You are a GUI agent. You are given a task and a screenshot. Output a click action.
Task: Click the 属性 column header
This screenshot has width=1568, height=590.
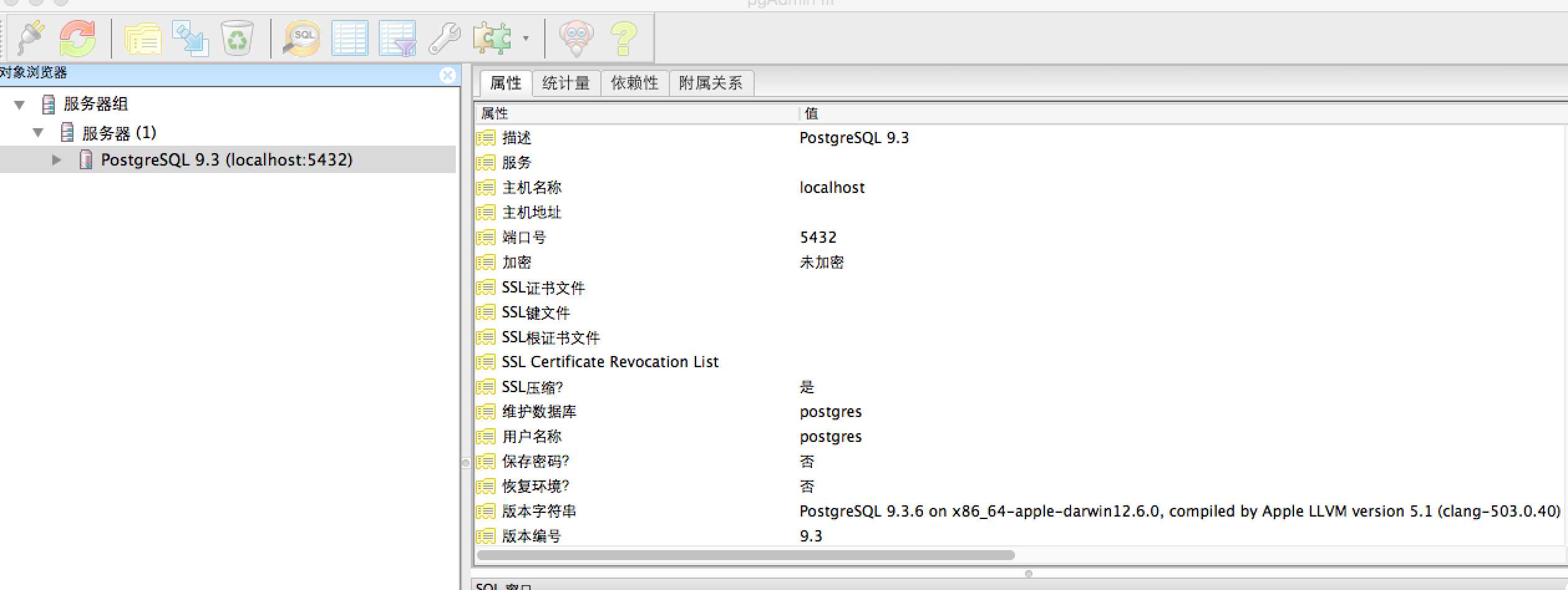pos(636,113)
